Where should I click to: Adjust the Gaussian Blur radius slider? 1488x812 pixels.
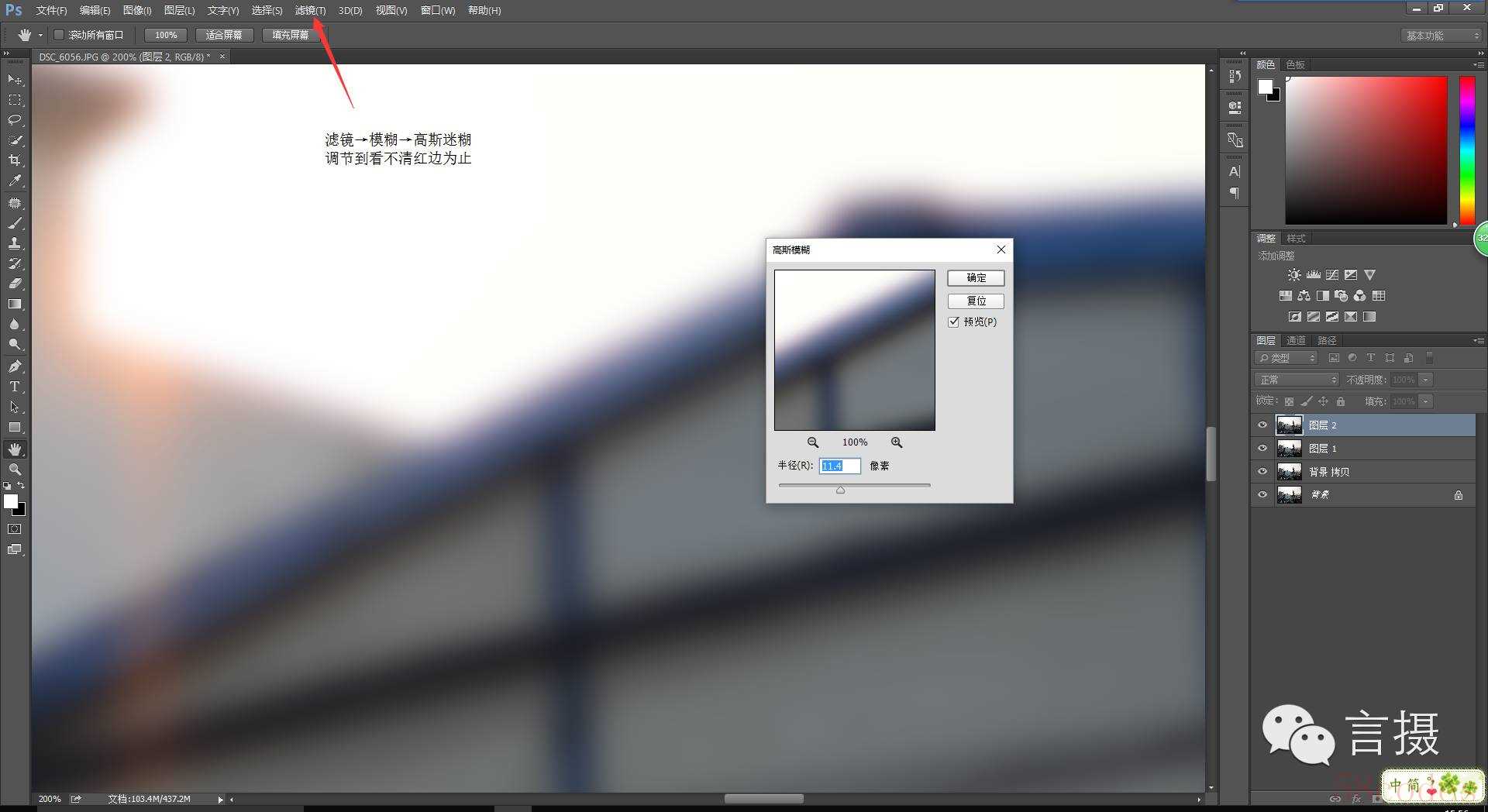coord(840,490)
